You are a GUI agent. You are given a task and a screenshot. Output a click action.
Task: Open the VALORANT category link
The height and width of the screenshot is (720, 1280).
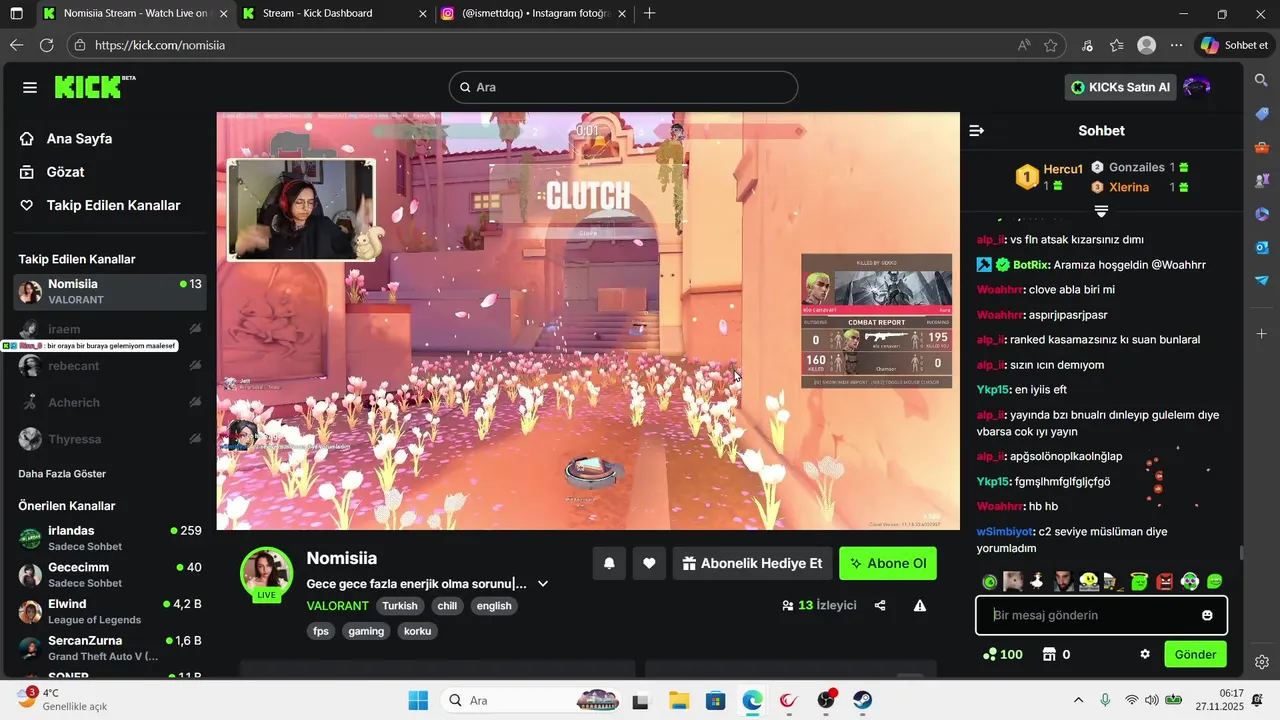pos(338,605)
